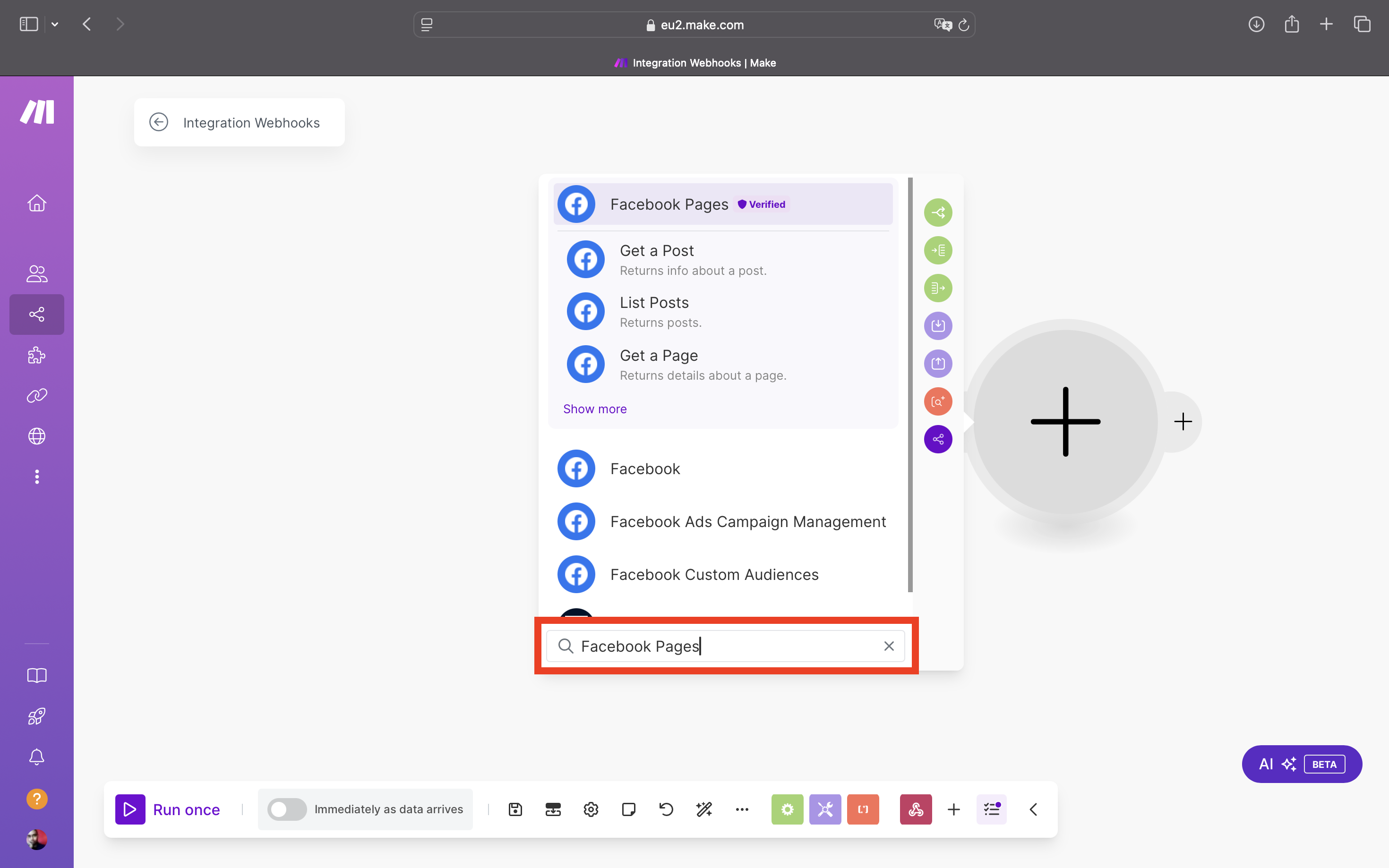The width and height of the screenshot is (1389, 868).
Task: Click the large plus module circle
Action: (x=1065, y=422)
